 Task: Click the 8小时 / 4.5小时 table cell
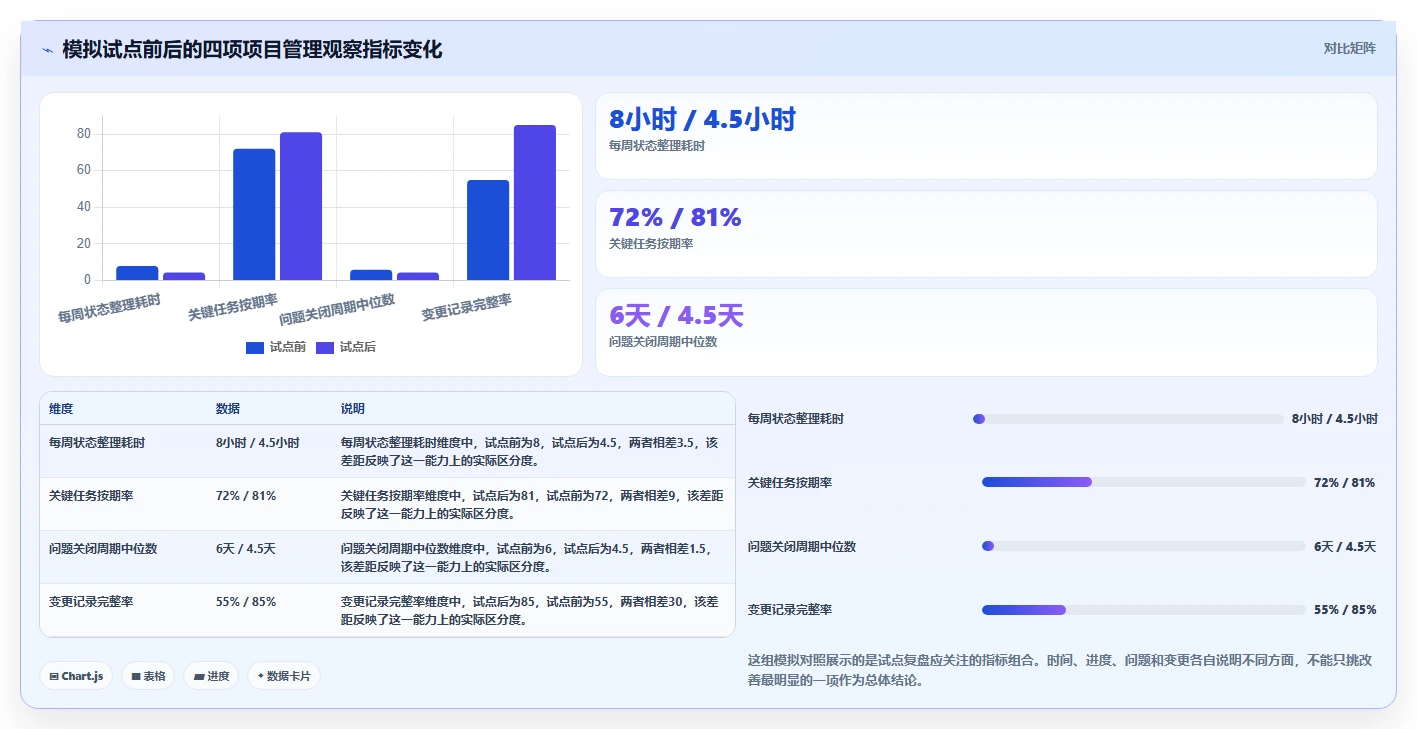(258, 442)
